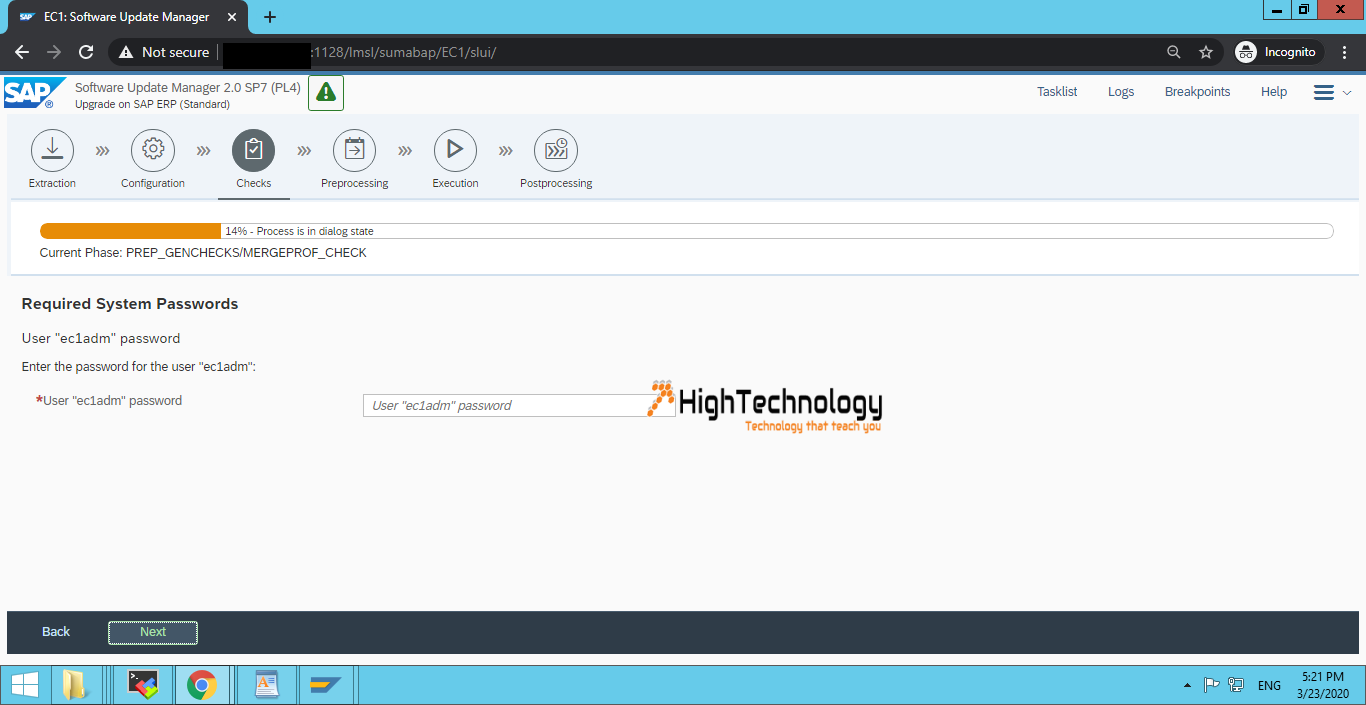Go back in Chrome browser

(22, 52)
